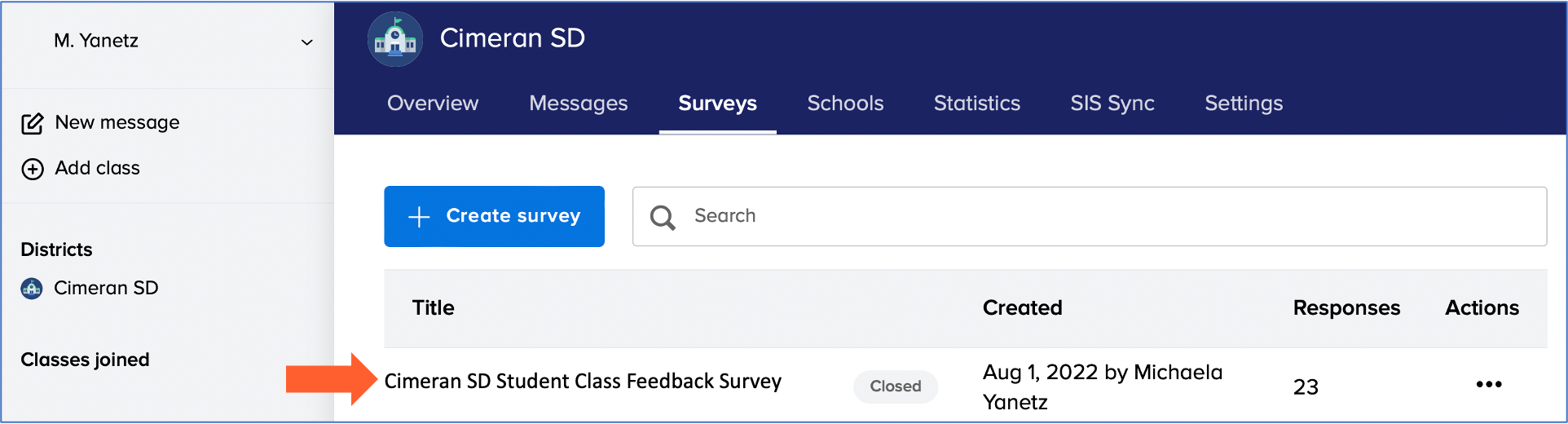Open the three-dot actions menu for survey

(1488, 384)
